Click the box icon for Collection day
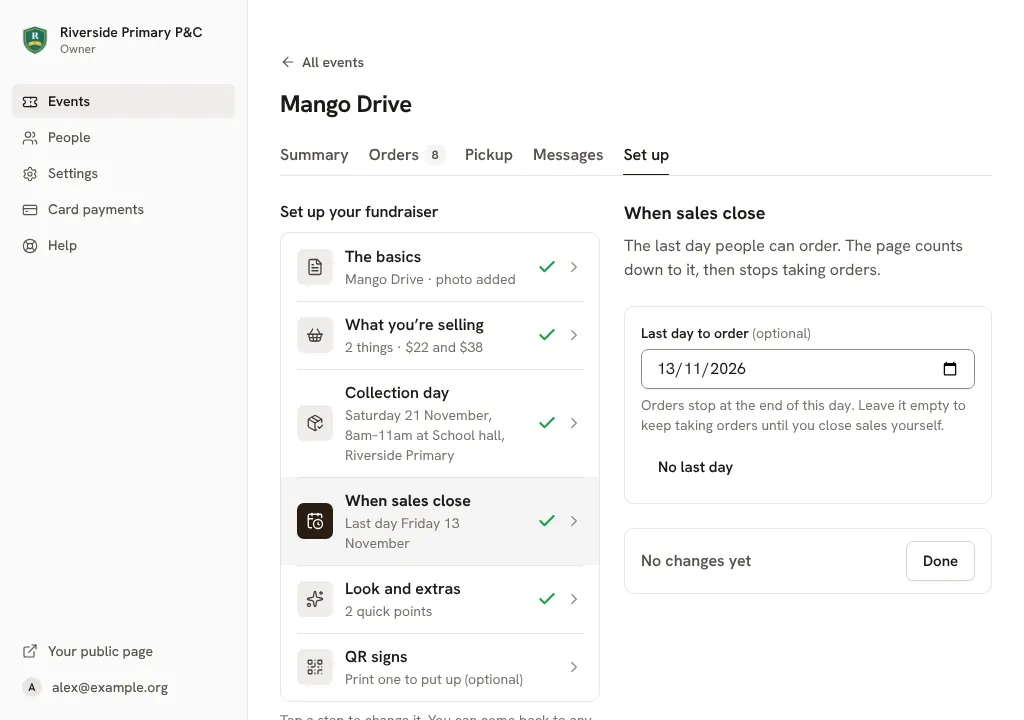The width and height of the screenshot is (1024, 720). [315, 423]
